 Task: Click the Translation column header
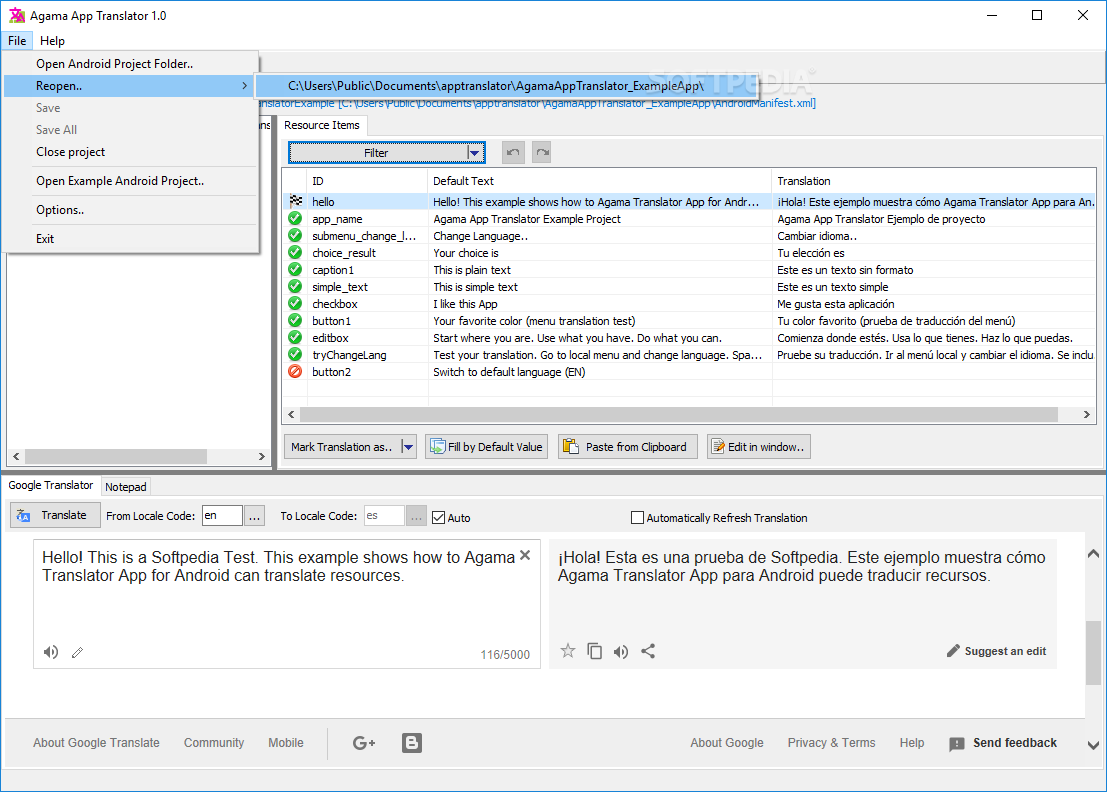click(933, 181)
